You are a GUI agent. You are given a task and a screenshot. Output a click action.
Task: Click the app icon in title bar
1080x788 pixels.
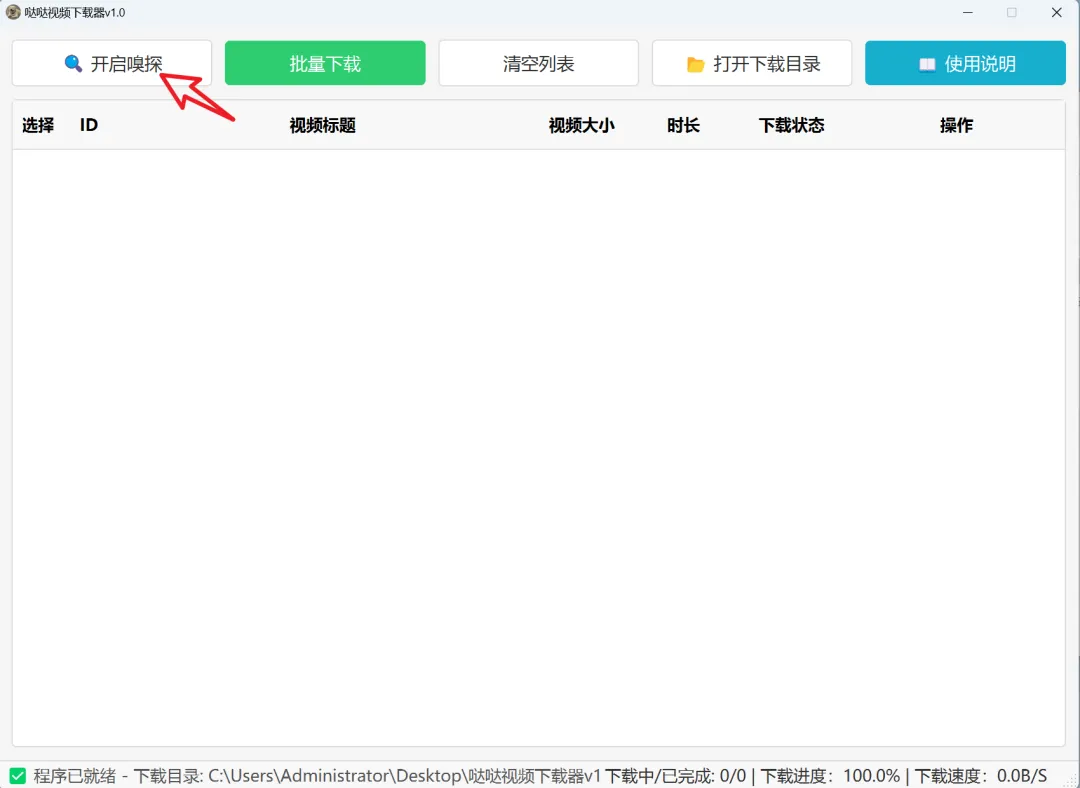click(12, 12)
